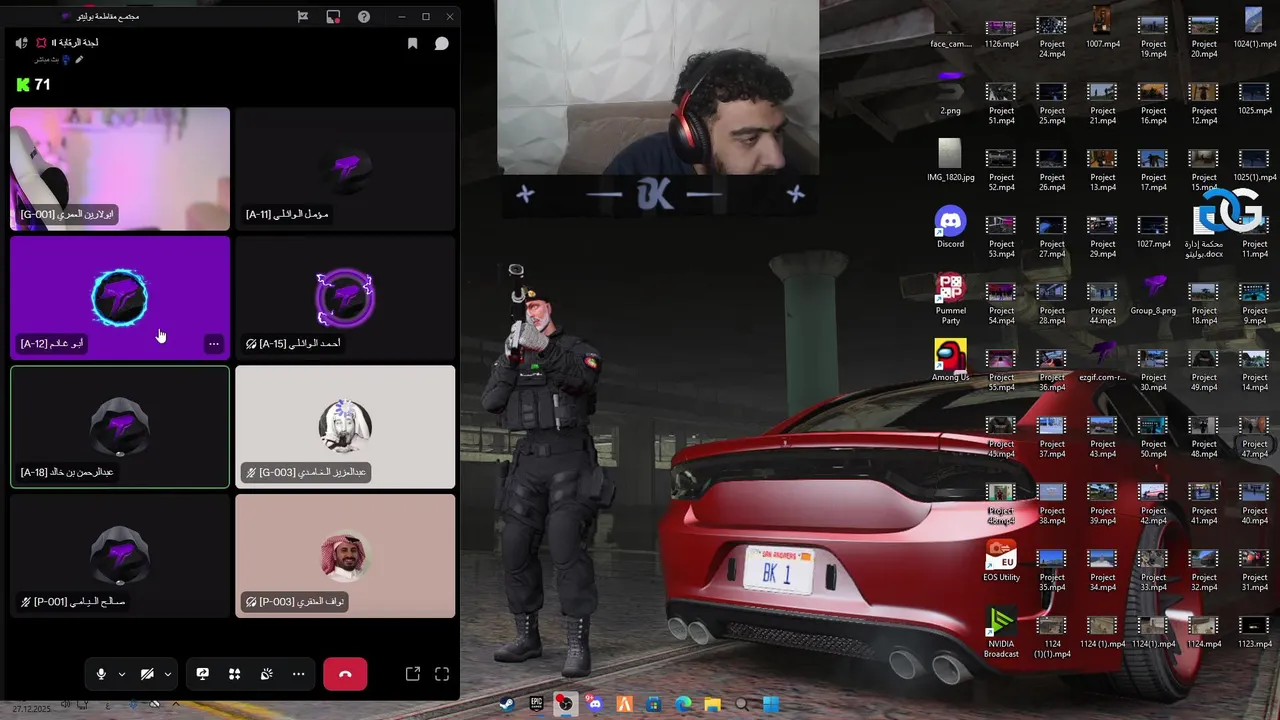Pop out the call window
This screenshot has width=1280, height=720.
413,674
